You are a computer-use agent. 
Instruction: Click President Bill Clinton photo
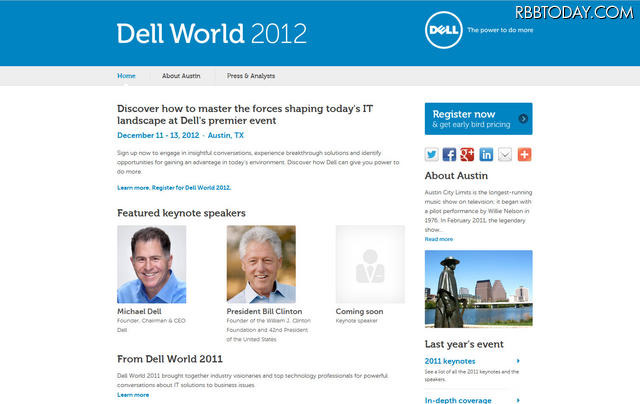click(x=261, y=264)
